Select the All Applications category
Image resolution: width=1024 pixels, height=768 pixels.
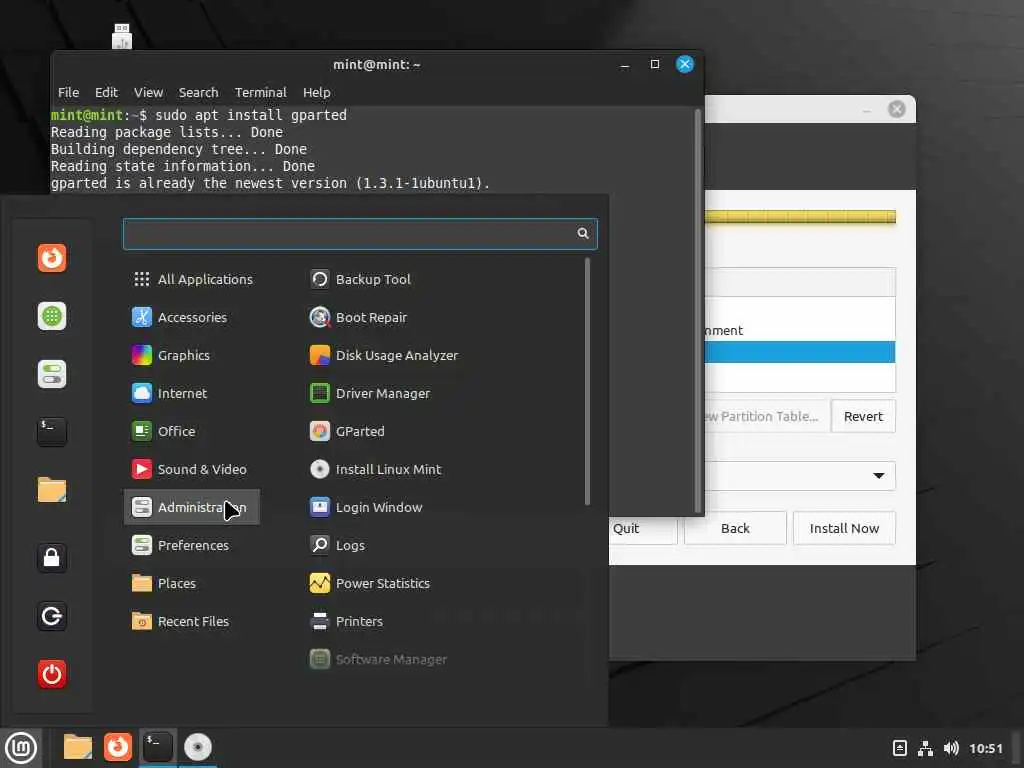coord(192,280)
